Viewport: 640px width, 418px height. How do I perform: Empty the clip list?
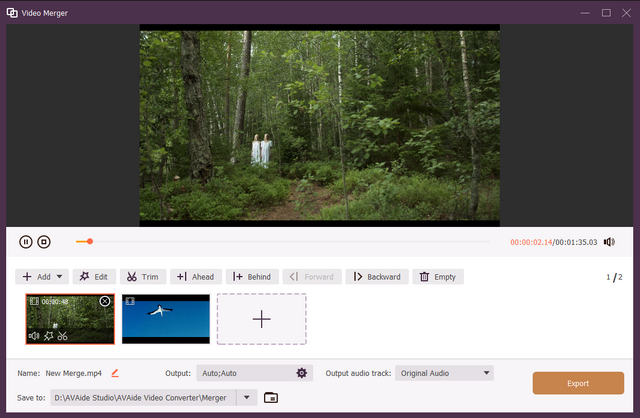[x=438, y=277]
